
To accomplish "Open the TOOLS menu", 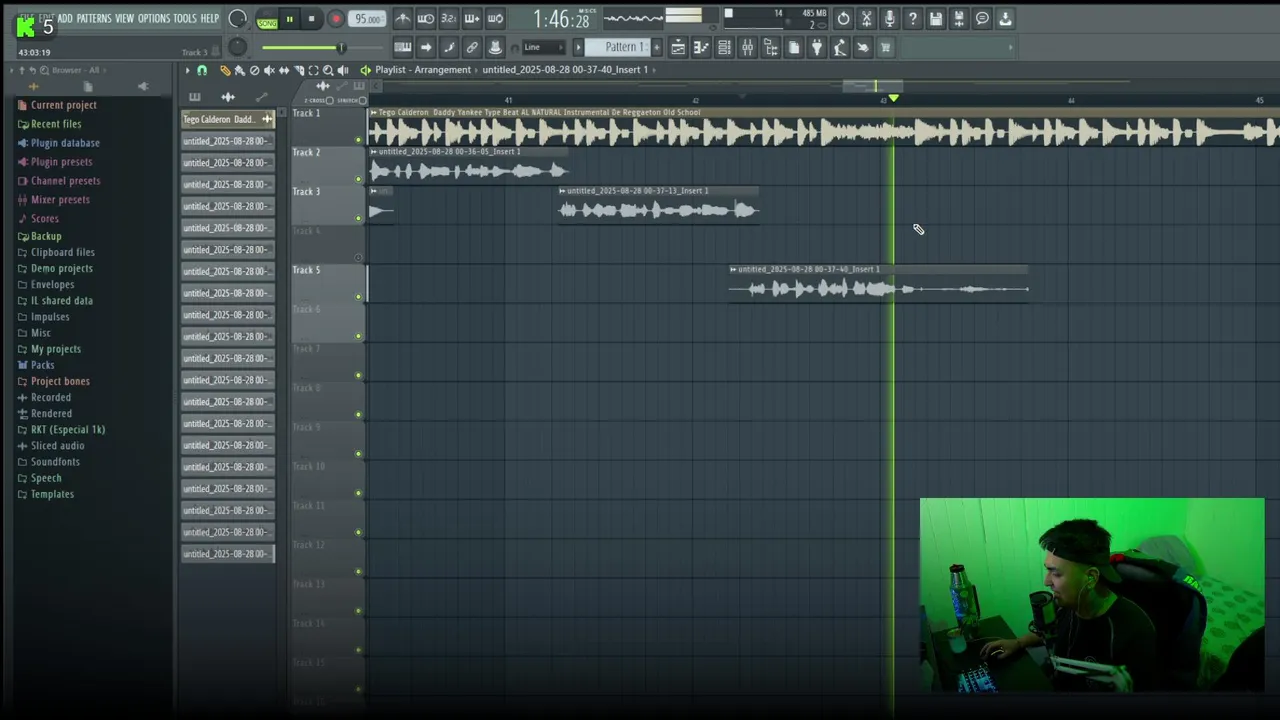I will pos(185,18).
